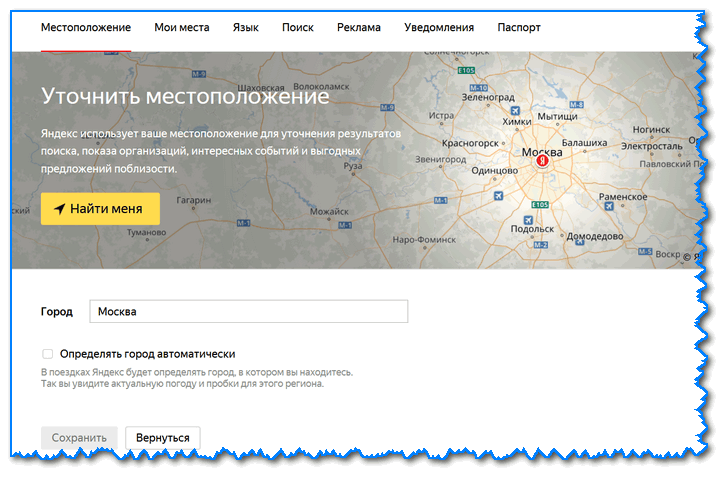Click the airport icon above Подольск
725x477 pixels.
[528, 220]
